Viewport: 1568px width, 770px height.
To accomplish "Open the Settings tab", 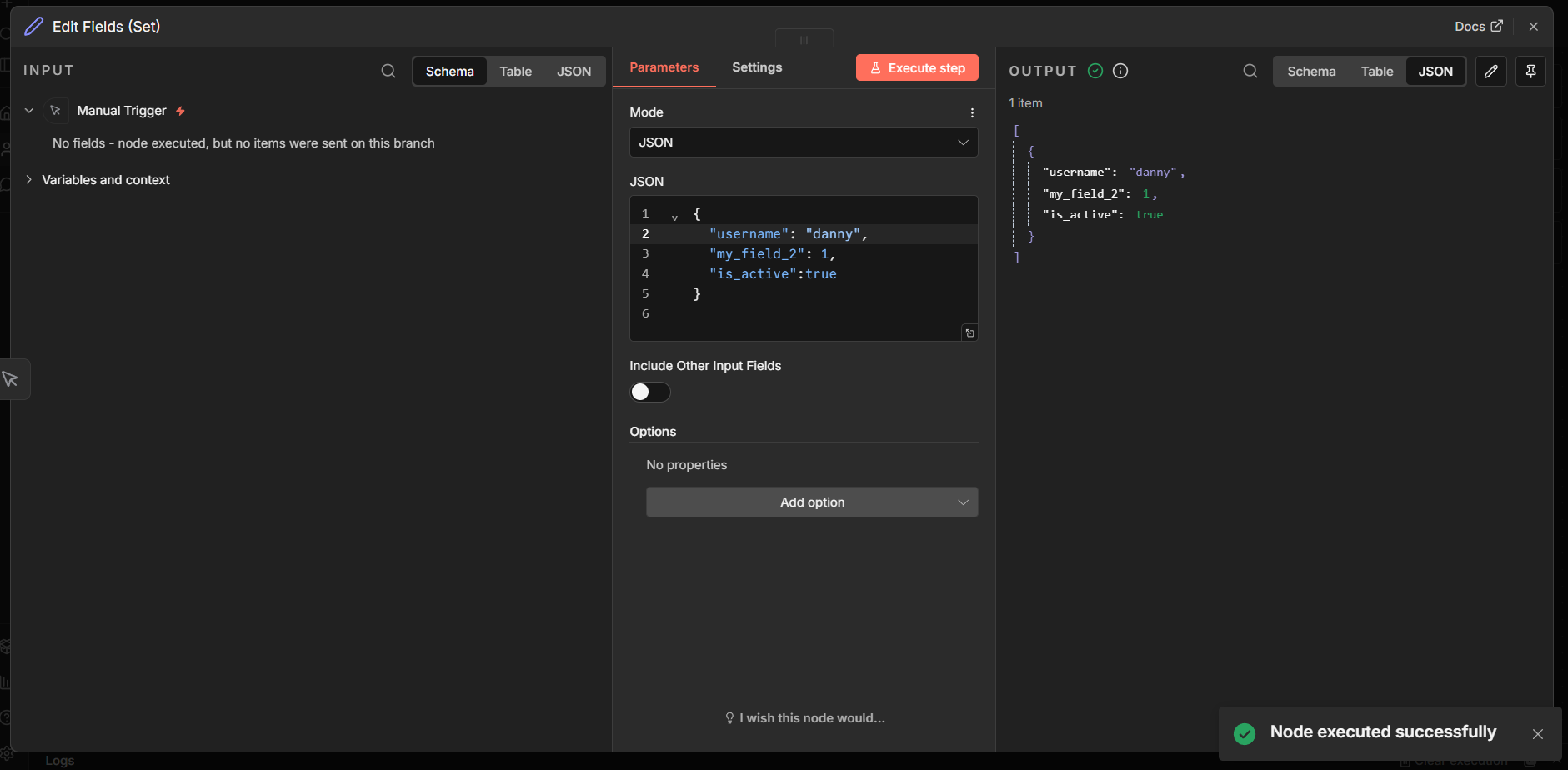I will 756,67.
